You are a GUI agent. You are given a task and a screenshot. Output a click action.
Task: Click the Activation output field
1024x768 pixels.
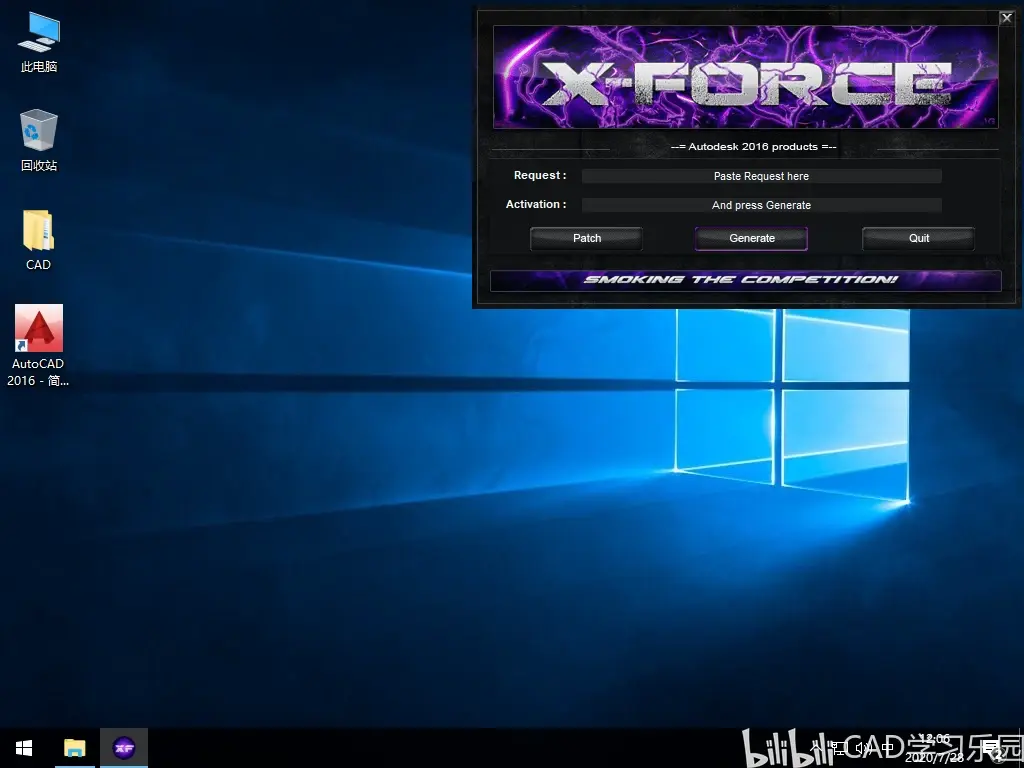761,205
